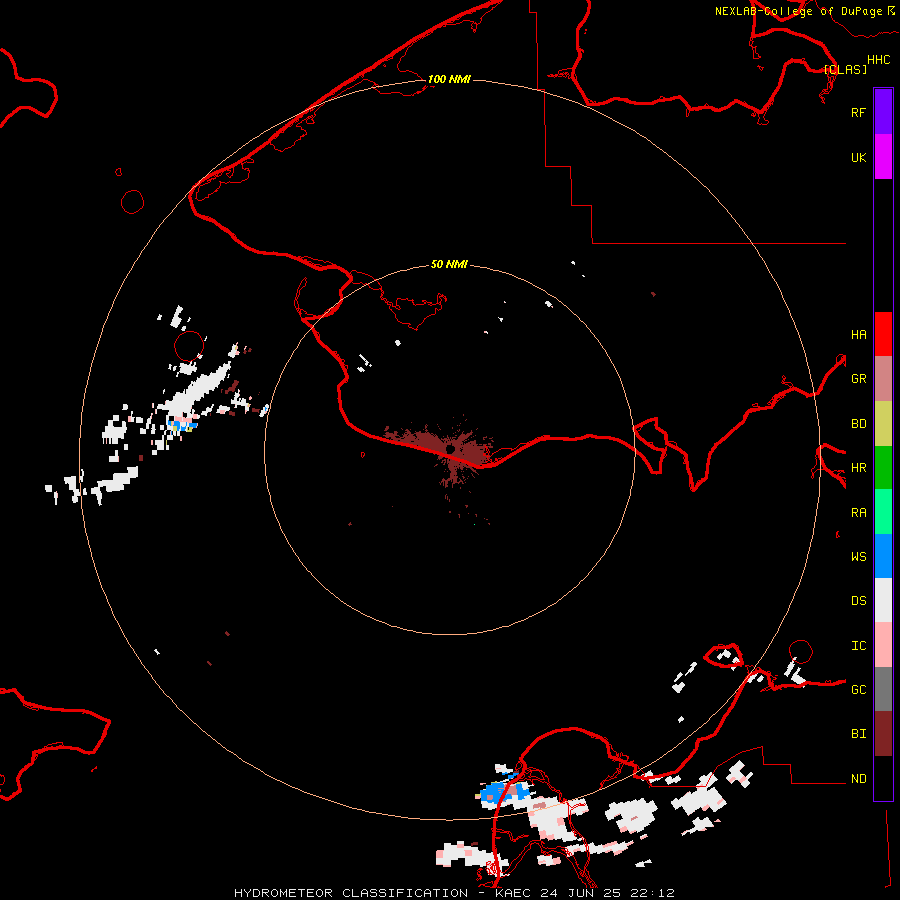
Task: Click the 'BI' legend label text
Action: [x=858, y=734]
